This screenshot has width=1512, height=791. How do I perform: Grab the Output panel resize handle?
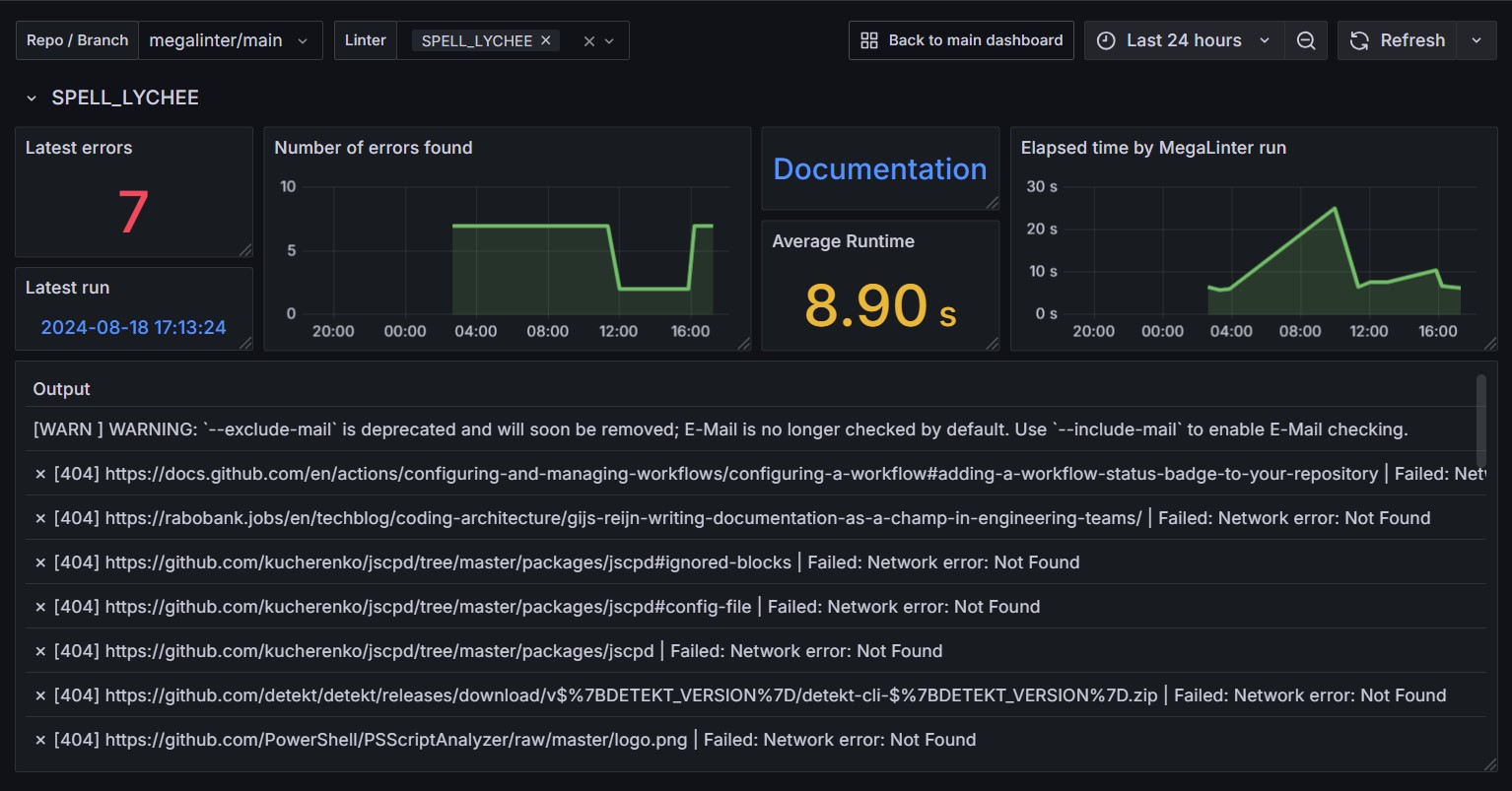point(1490,764)
